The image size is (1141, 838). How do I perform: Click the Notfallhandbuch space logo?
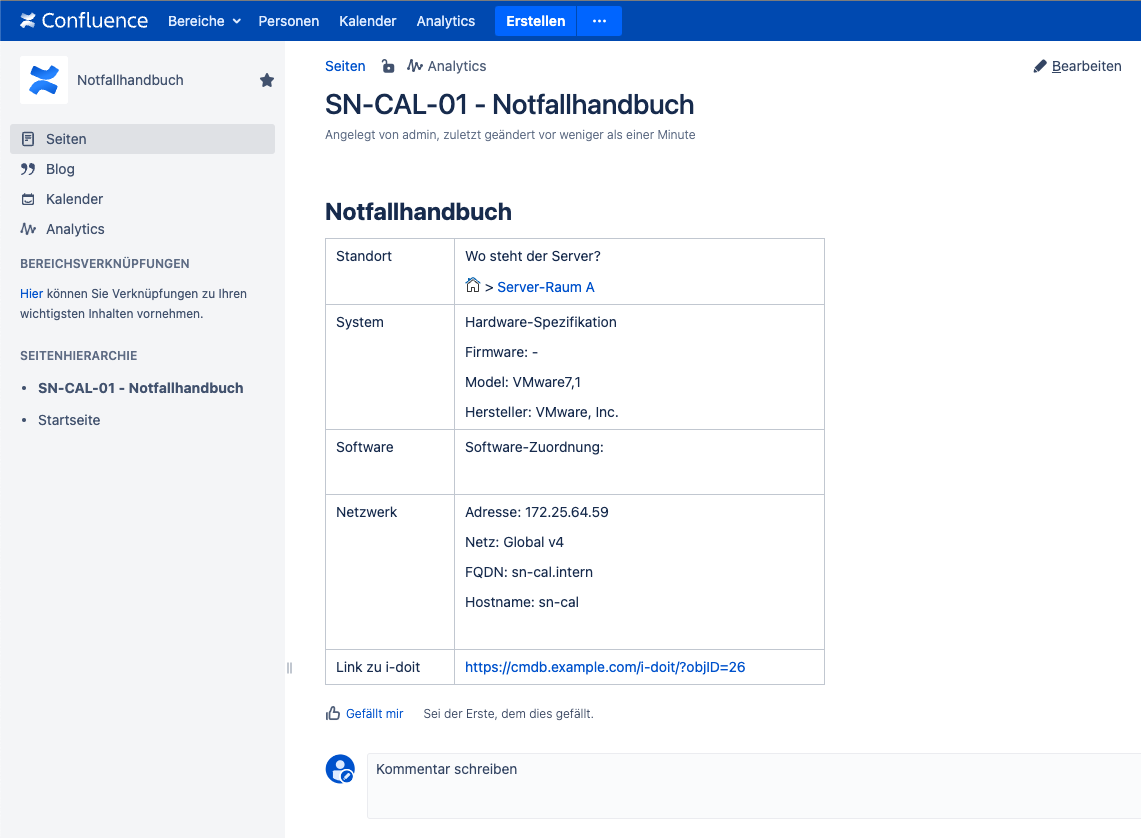point(44,80)
